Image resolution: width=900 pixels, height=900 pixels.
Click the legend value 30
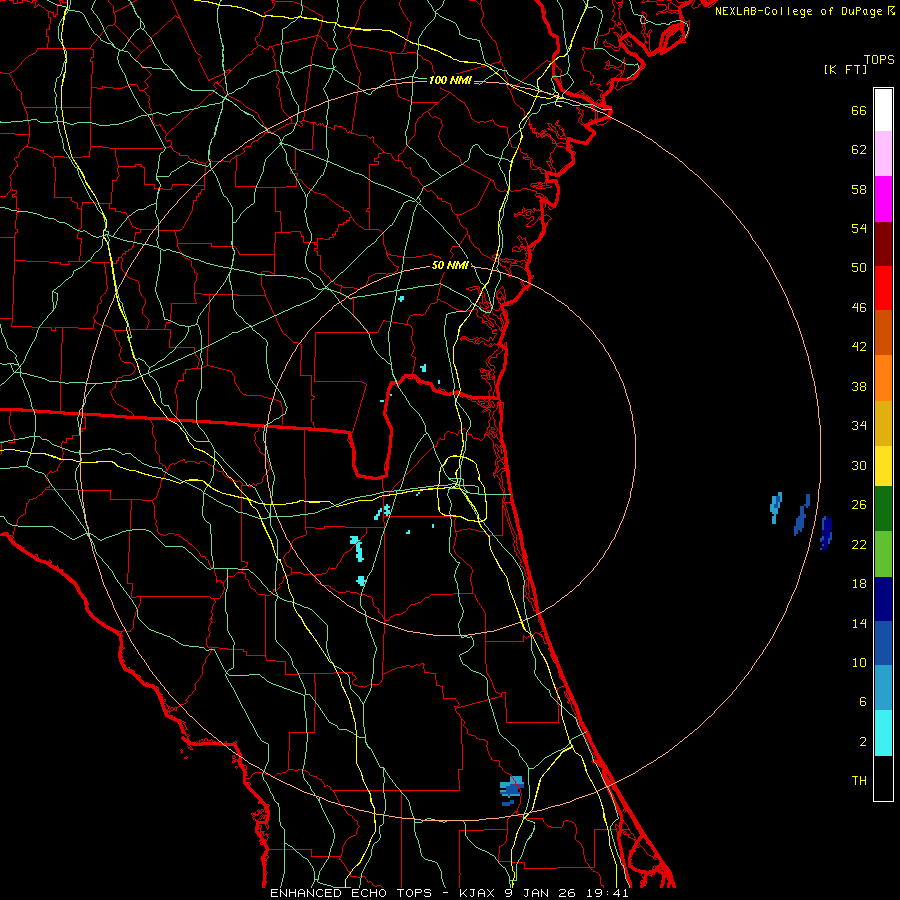pyautogui.click(x=859, y=465)
